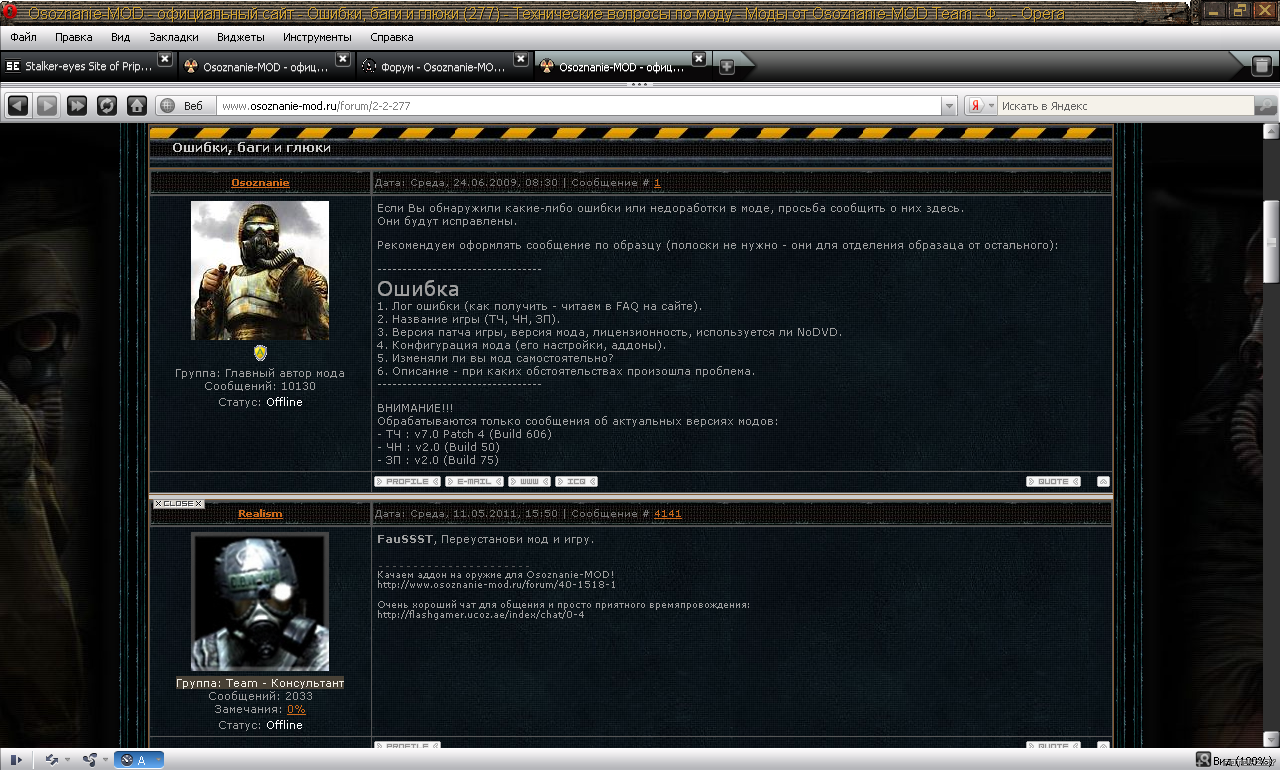This screenshot has width=1280, height=770.
Task: Click the Fast Forward navigation button
Action: [77, 105]
